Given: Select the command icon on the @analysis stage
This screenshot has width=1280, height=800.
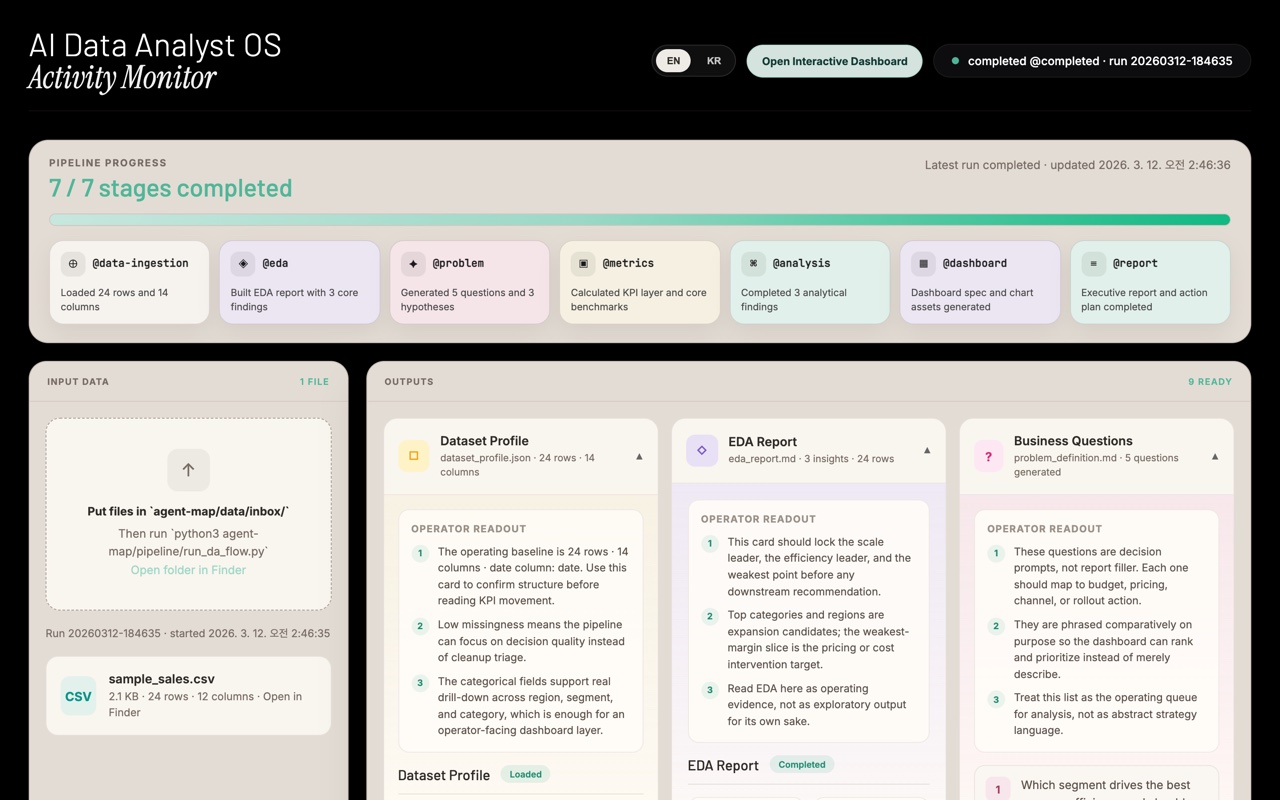Looking at the screenshot, I should tap(754, 263).
